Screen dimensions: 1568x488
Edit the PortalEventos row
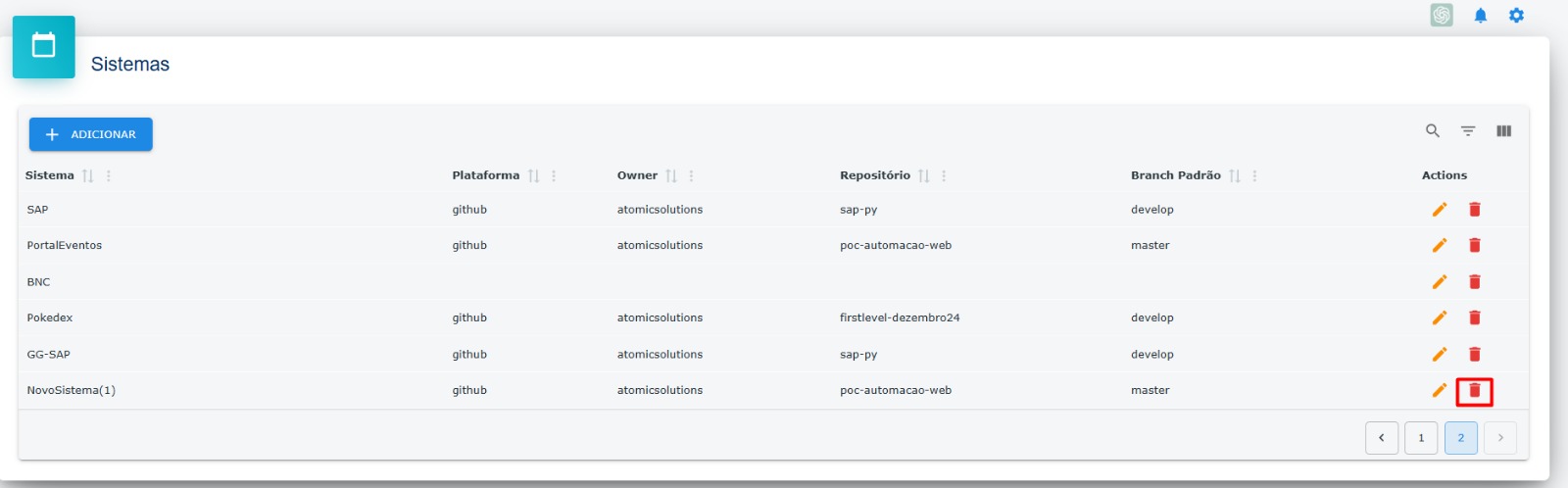pyautogui.click(x=1439, y=246)
